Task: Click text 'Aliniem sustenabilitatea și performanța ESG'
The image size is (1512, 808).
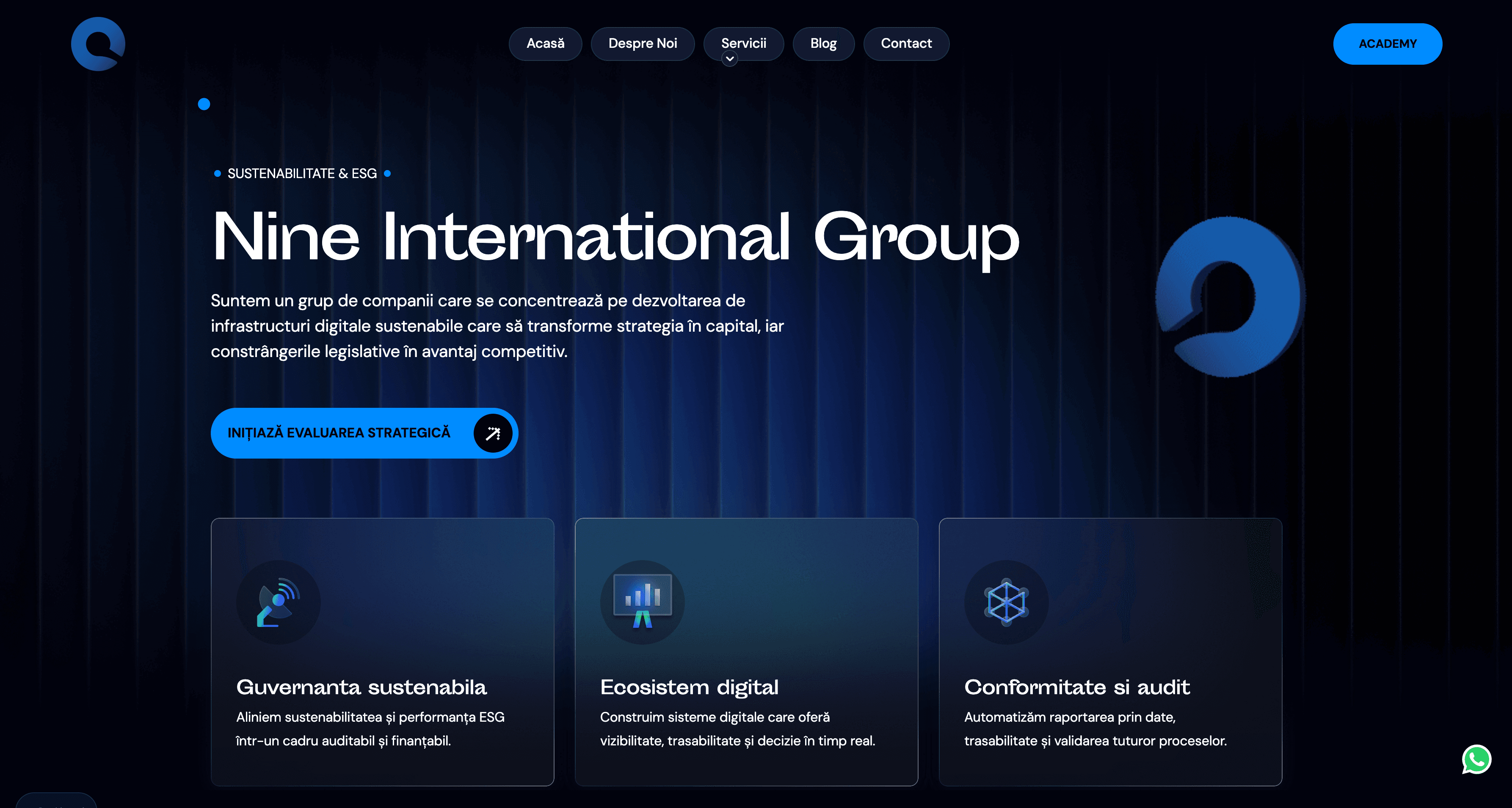Action: click(370, 717)
